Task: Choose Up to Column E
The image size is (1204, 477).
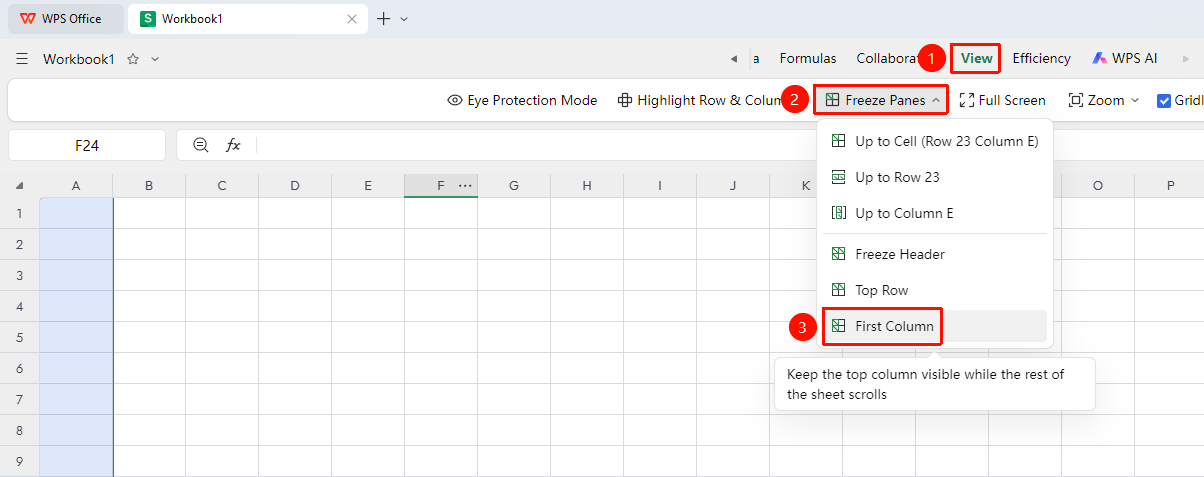Action: coord(935,213)
